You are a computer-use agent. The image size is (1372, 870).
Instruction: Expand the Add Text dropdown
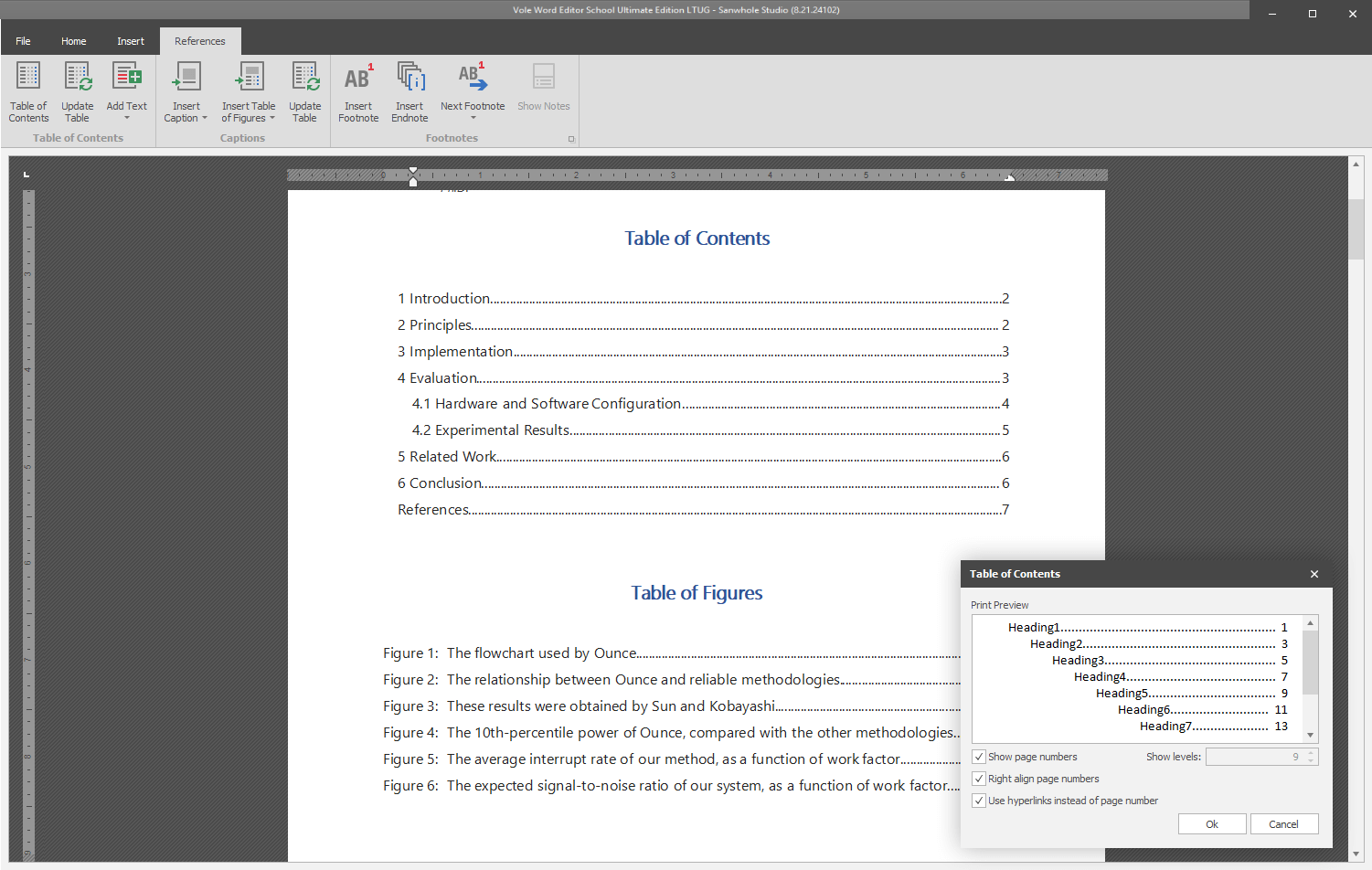click(x=127, y=118)
